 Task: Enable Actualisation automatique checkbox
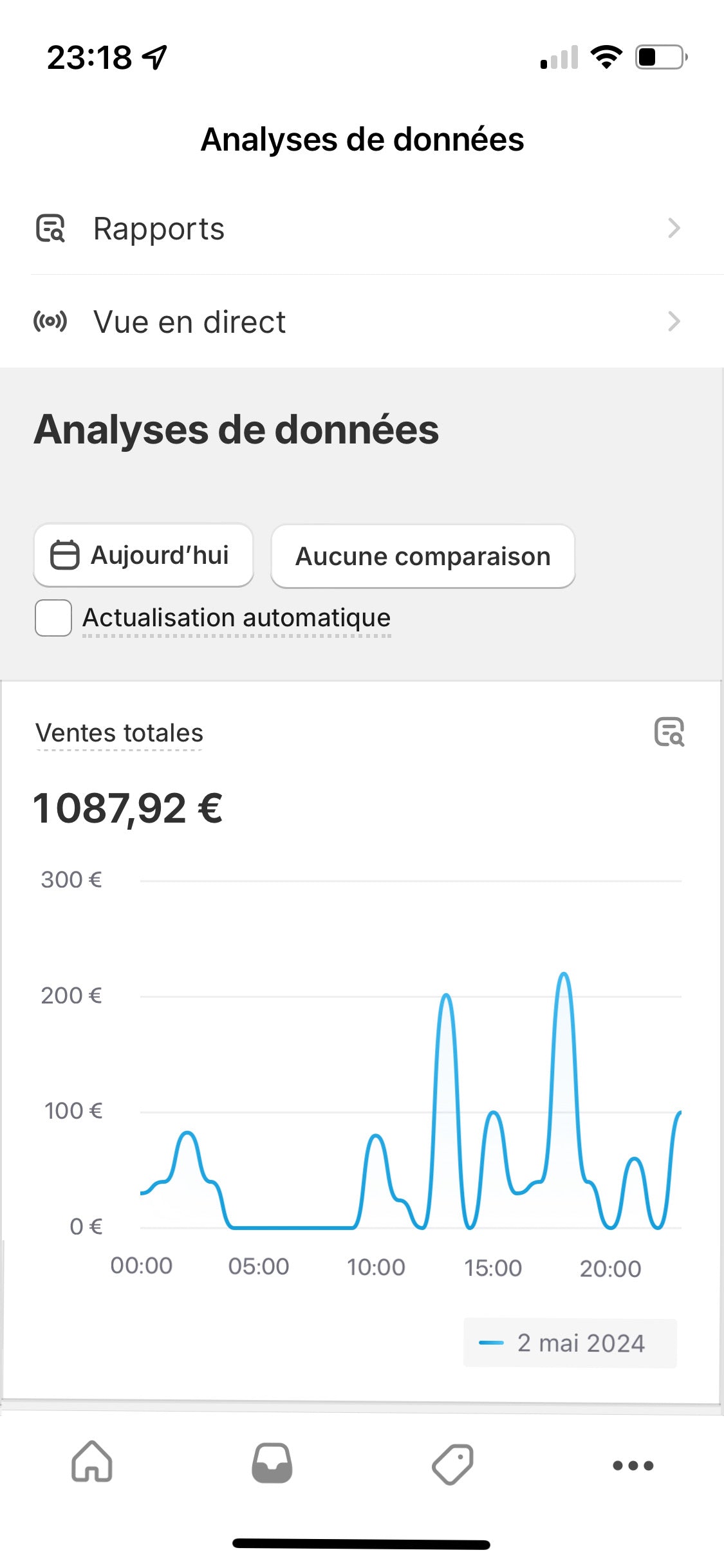tap(53, 618)
